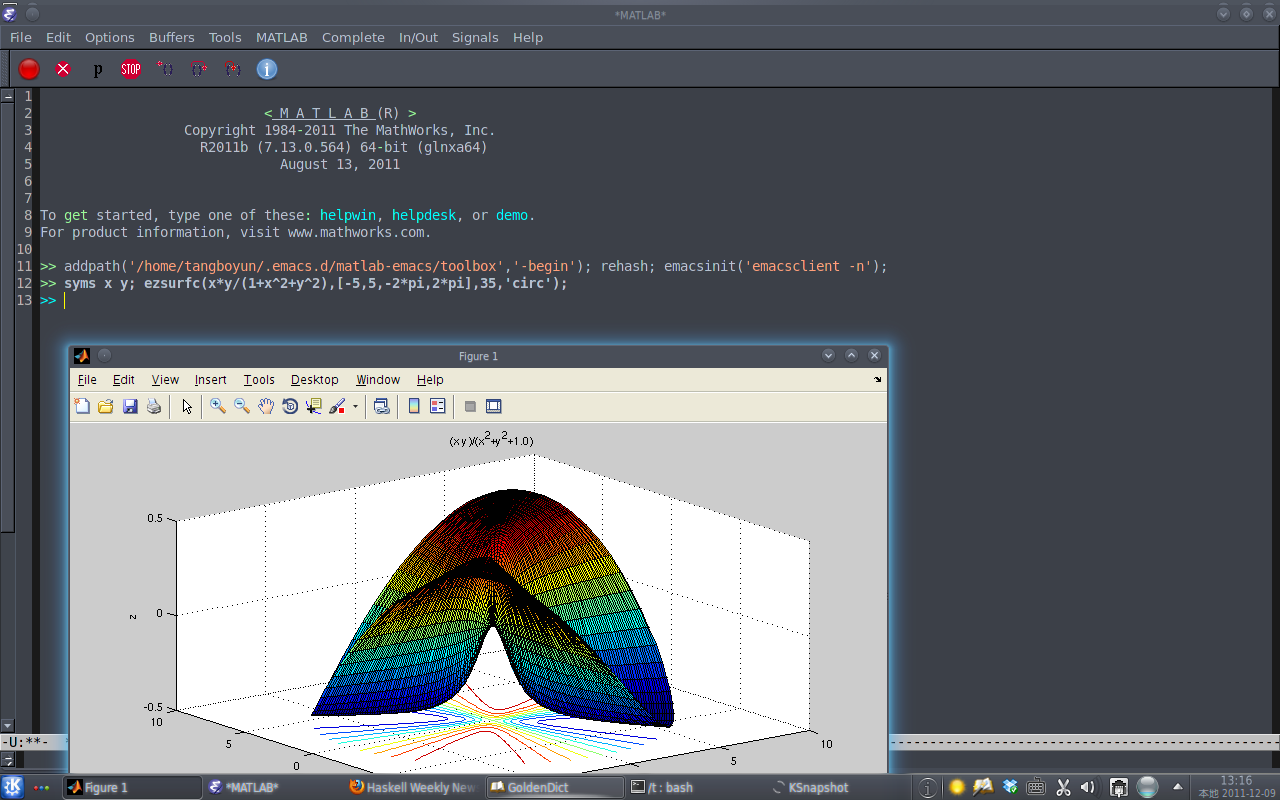
Task: Click the Link Plot icon
Action: [x=381, y=406]
